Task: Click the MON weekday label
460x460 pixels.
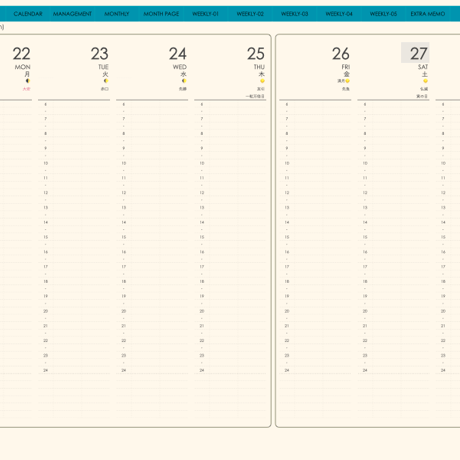Action: pyautogui.click(x=22, y=67)
